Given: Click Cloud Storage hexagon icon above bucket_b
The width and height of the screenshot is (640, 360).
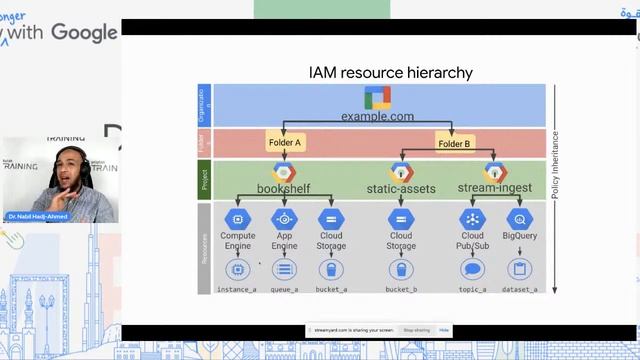Looking at the screenshot, I should point(401,220).
